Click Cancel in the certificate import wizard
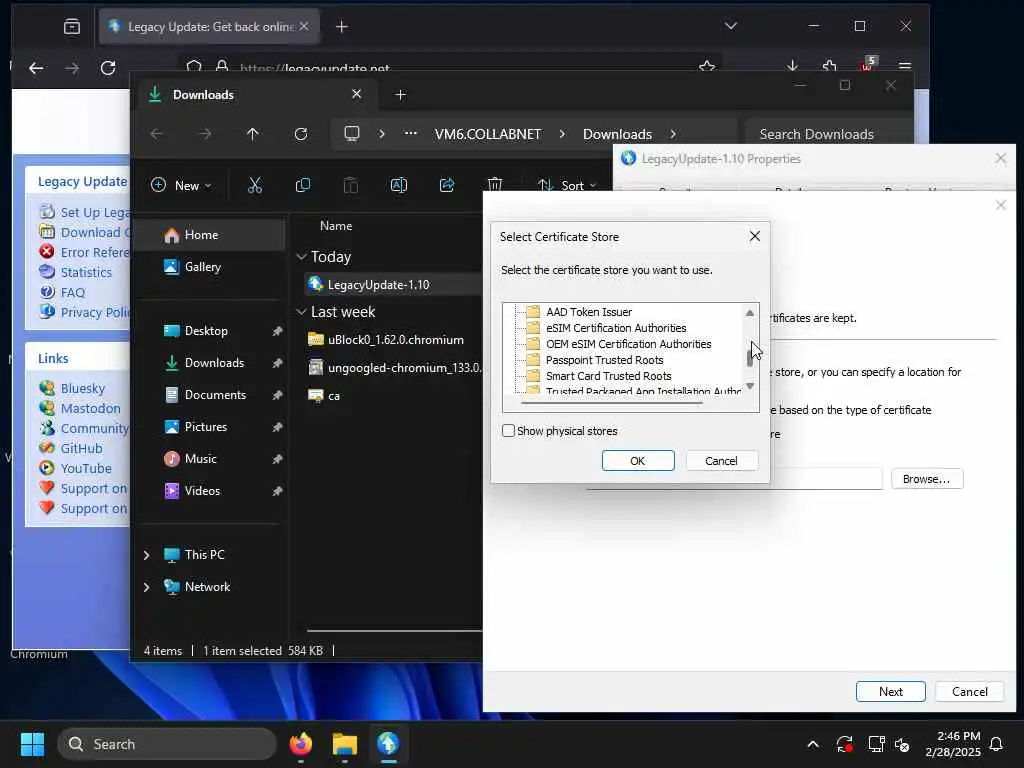Viewport: 1024px width, 768px height. click(969, 692)
